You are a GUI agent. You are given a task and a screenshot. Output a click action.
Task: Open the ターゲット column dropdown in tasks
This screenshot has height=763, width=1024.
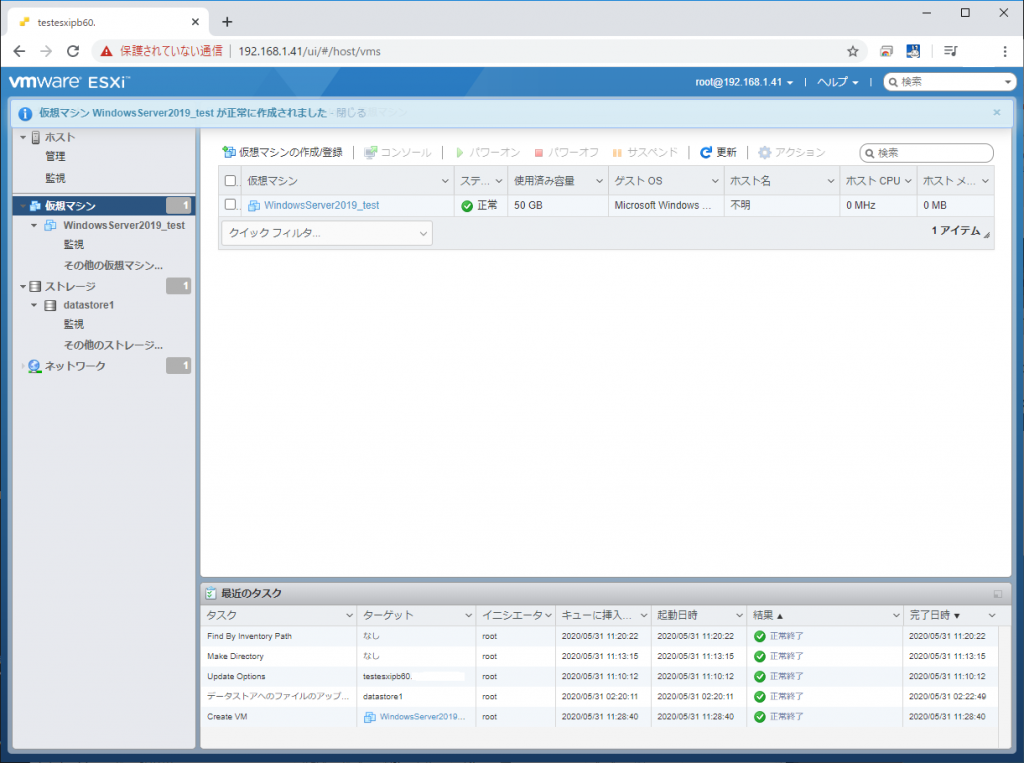pos(468,615)
